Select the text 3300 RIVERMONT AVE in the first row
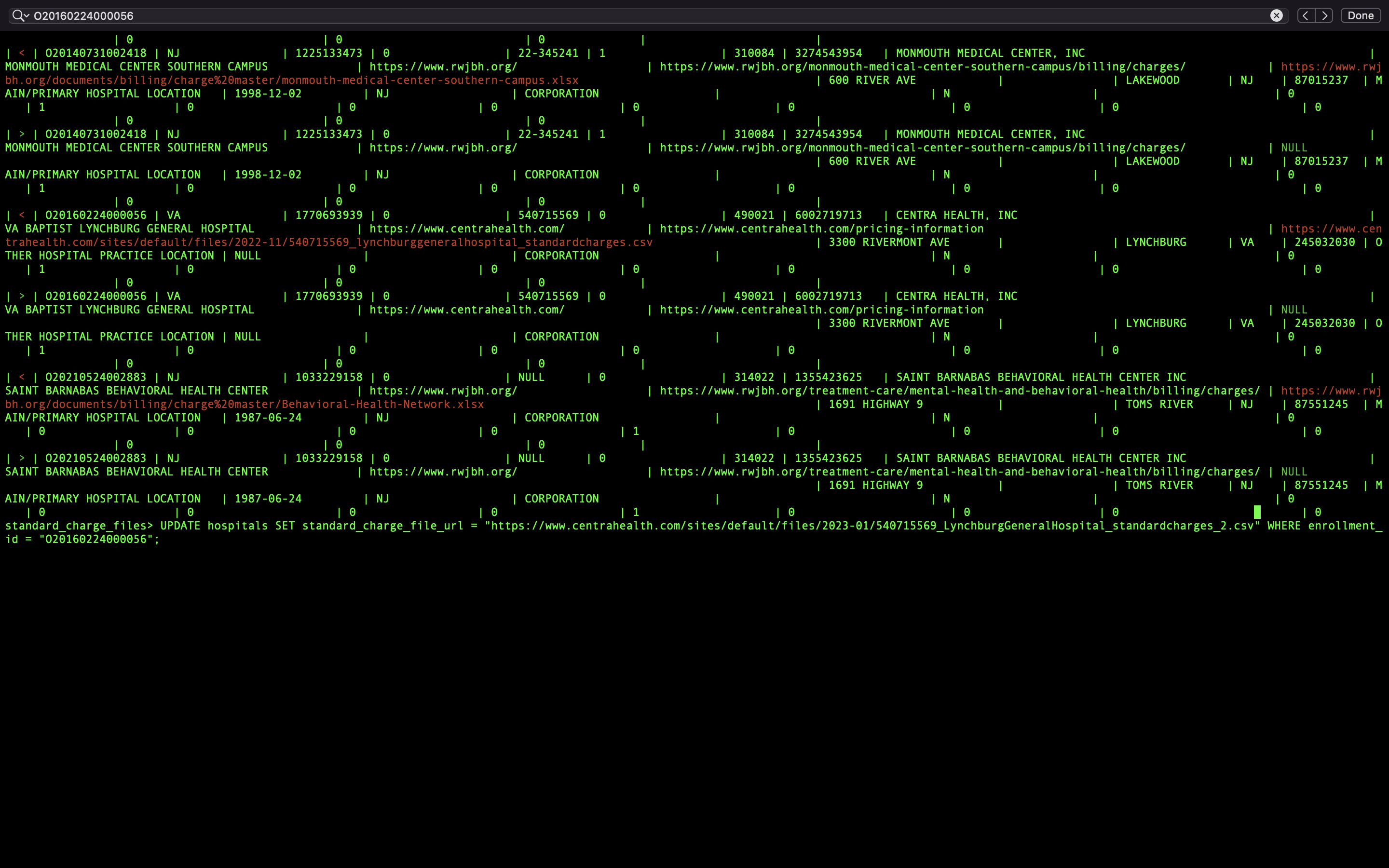This screenshot has height=868, width=1389. coord(889,242)
